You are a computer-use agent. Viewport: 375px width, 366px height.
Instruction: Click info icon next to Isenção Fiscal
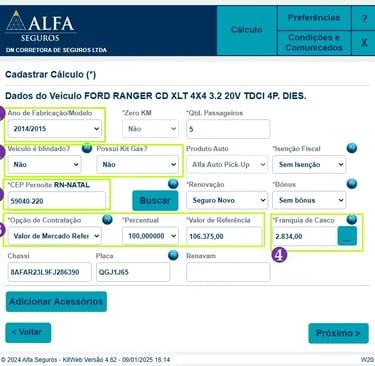pos(352,148)
